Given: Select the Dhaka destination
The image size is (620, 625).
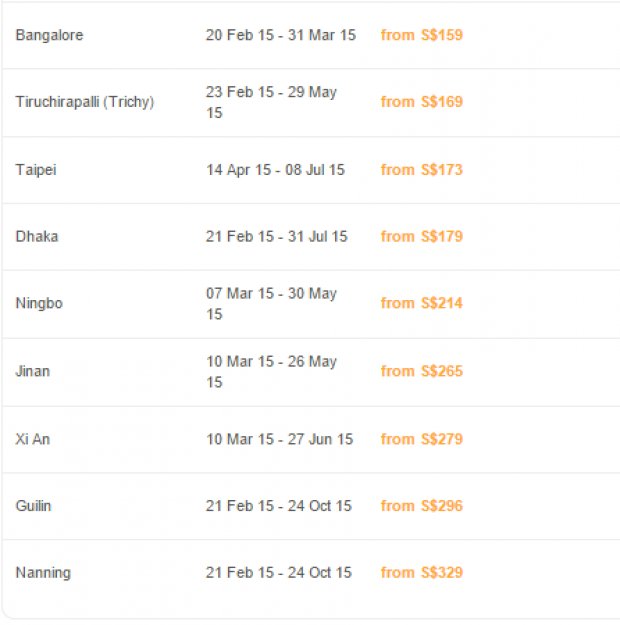Looking at the screenshot, I should [x=37, y=236].
